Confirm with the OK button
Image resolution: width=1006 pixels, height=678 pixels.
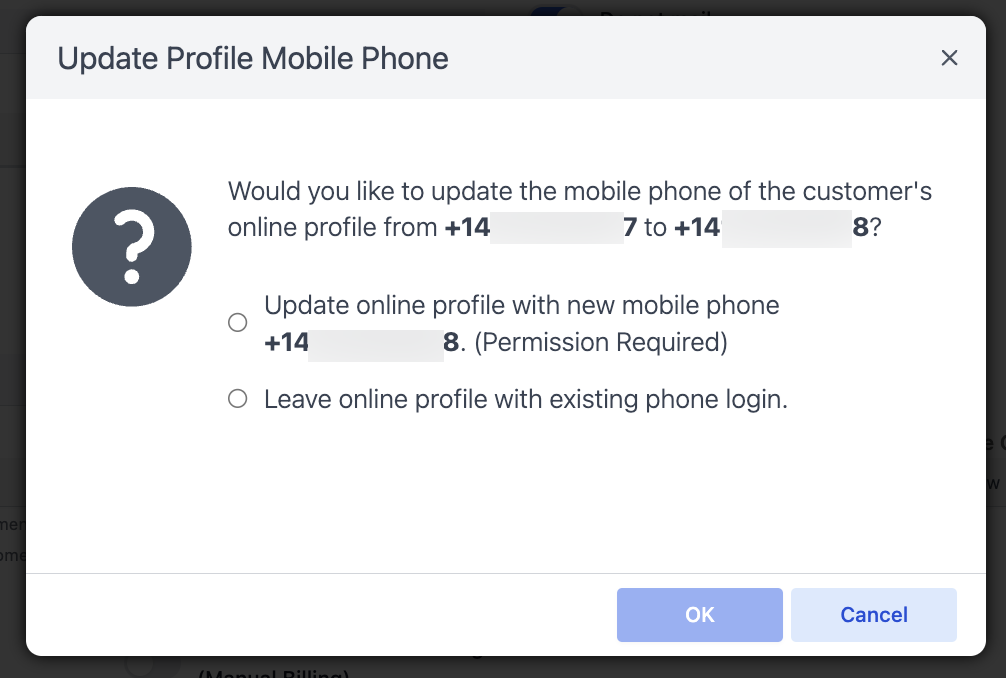pos(699,614)
